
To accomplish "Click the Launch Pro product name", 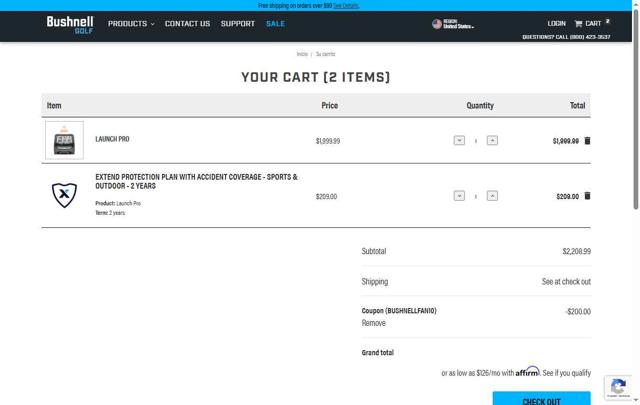I will coord(112,139).
